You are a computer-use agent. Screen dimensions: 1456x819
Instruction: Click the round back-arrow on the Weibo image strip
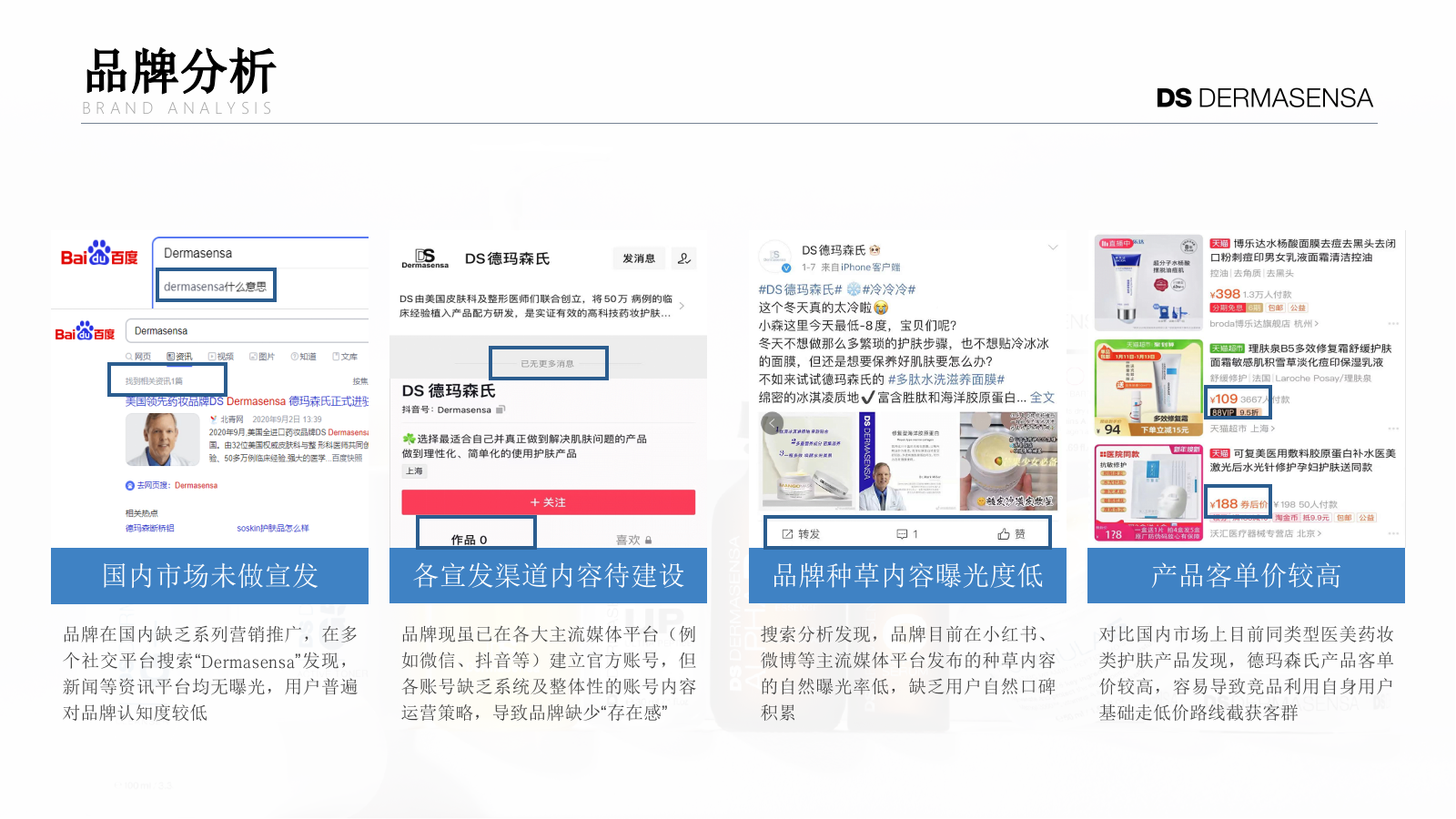point(772,423)
